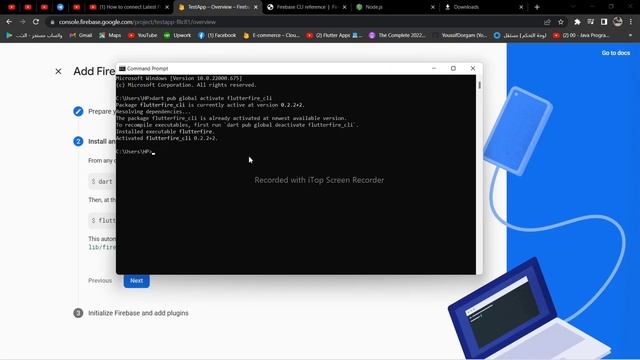The width and height of the screenshot is (640, 360).
Task: Reload the Firebase console page
Action: [36, 22]
